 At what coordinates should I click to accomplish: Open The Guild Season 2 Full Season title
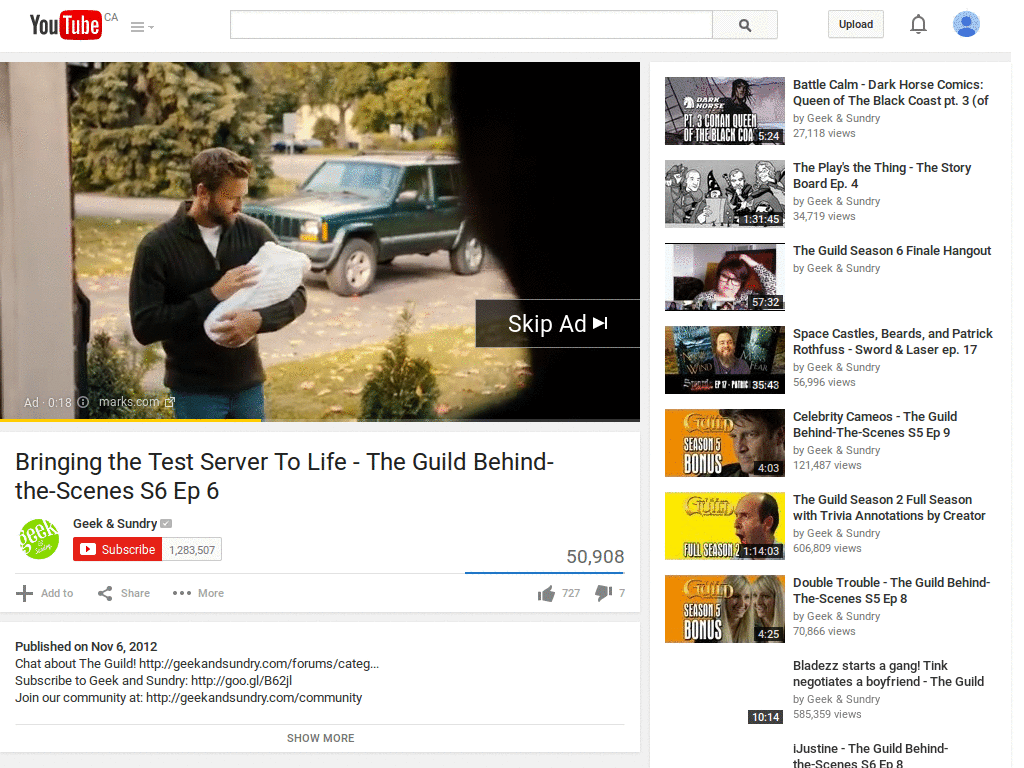coord(889,507)
